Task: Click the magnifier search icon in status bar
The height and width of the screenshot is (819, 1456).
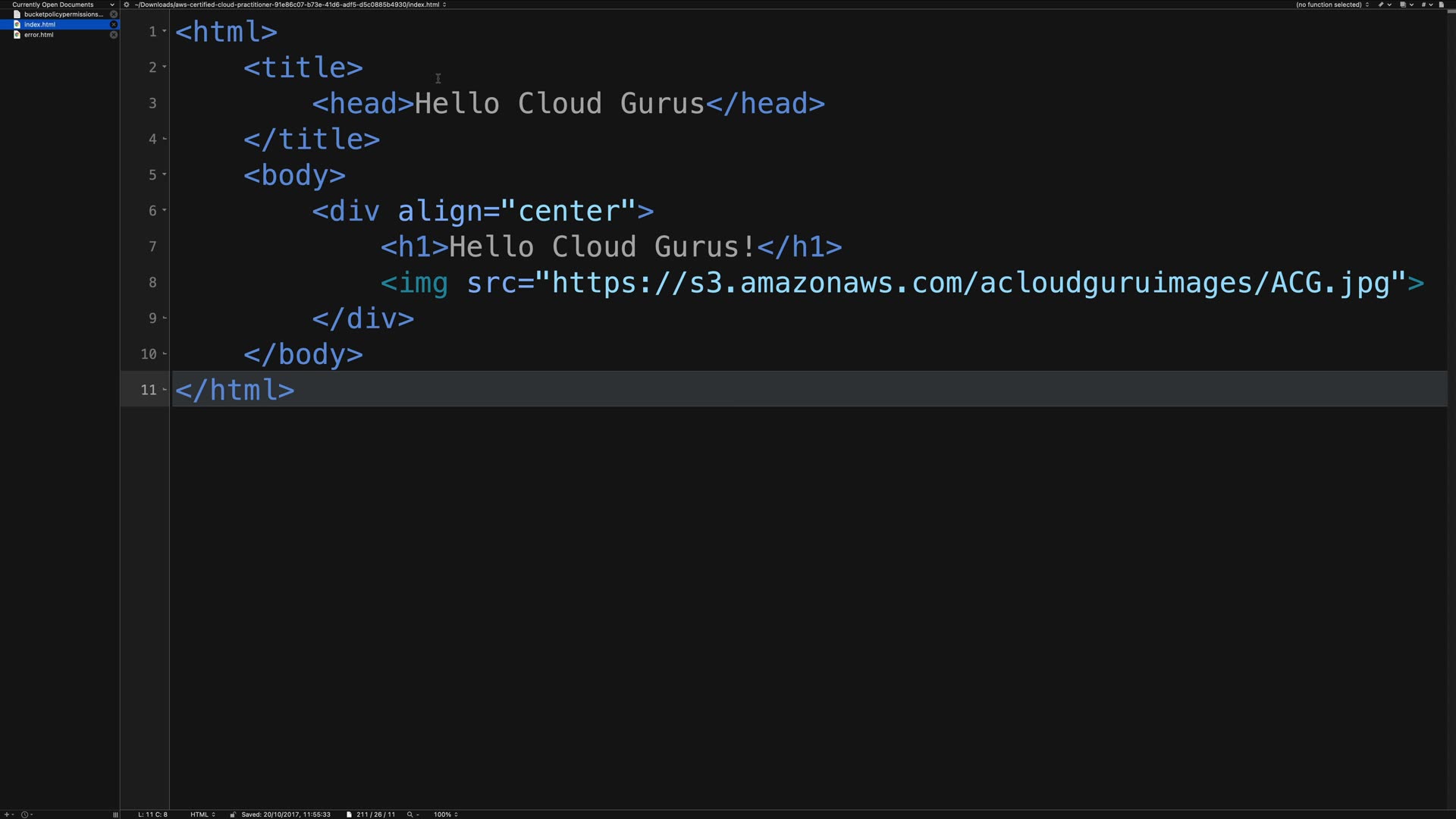Action: coord(409,814)
